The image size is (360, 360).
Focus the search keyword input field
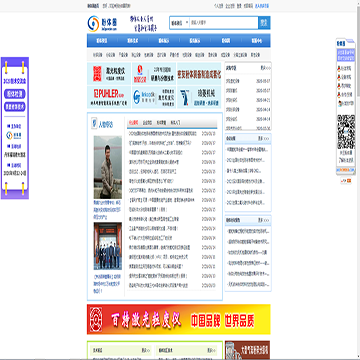pos(224,23)
